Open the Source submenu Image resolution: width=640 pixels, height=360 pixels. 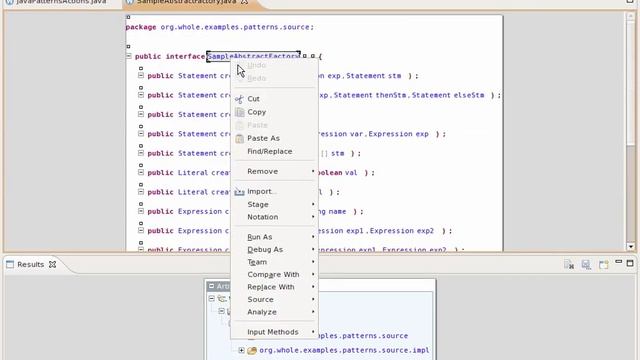(274, 300)
